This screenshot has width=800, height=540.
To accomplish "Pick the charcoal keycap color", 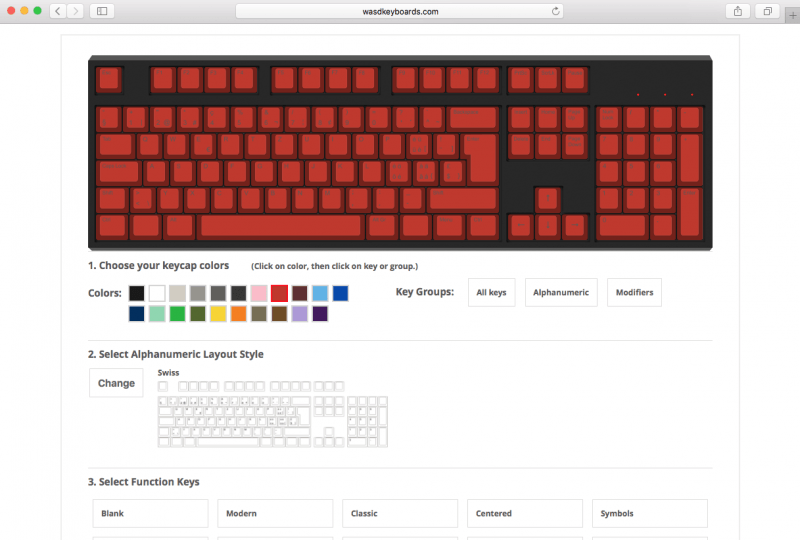I will click(238, 293).
